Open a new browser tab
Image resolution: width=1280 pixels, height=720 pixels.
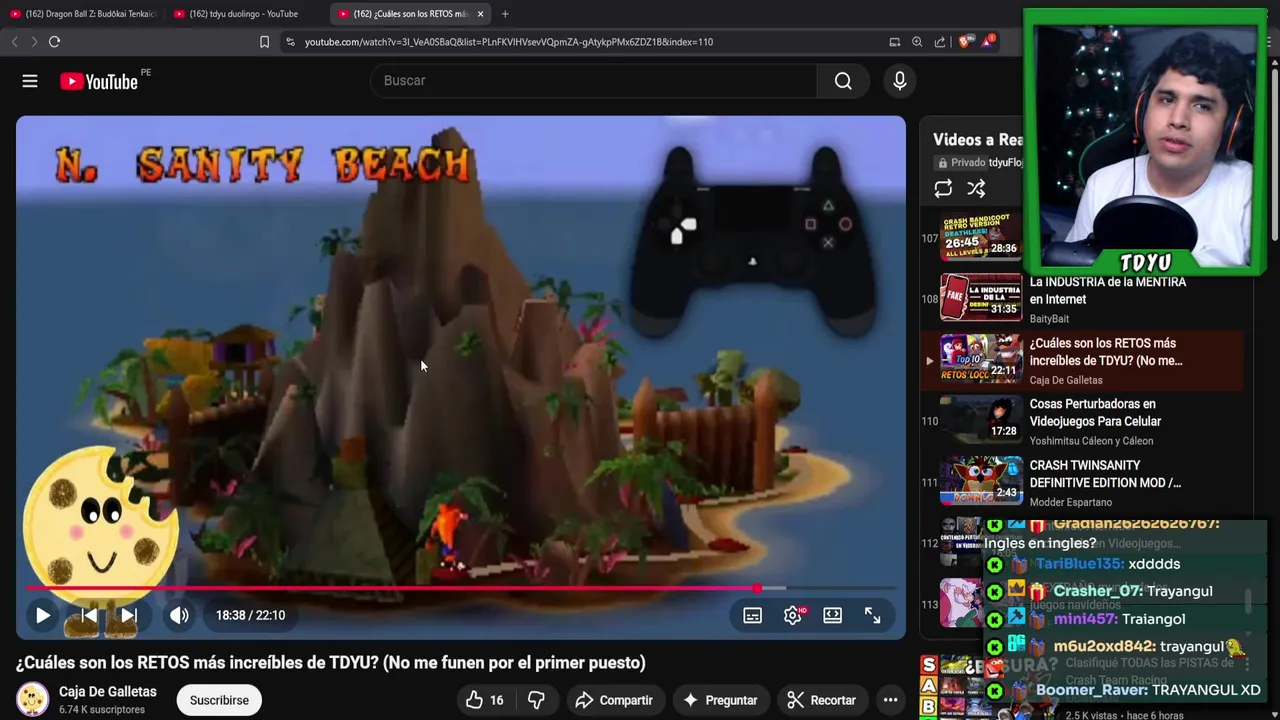pyautogui.click(x=505, y=14)
